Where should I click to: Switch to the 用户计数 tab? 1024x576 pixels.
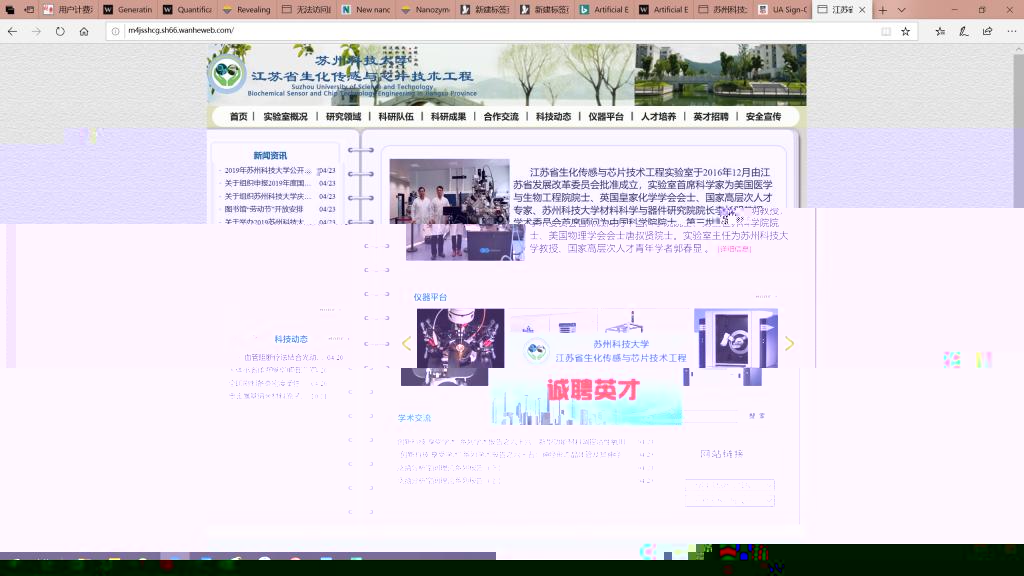click(x=69, y=10)
